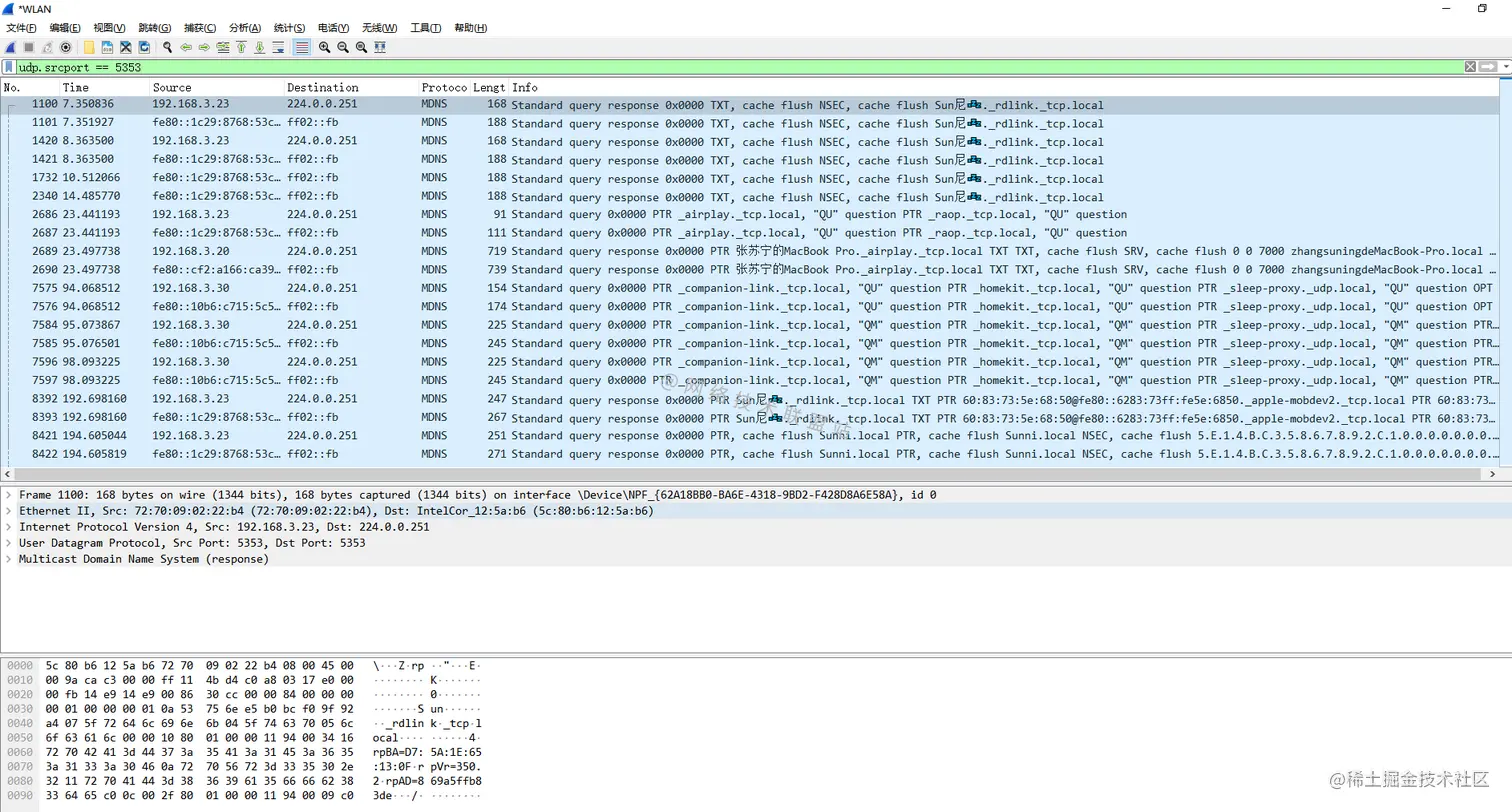Sort by the No. column header

30,87
